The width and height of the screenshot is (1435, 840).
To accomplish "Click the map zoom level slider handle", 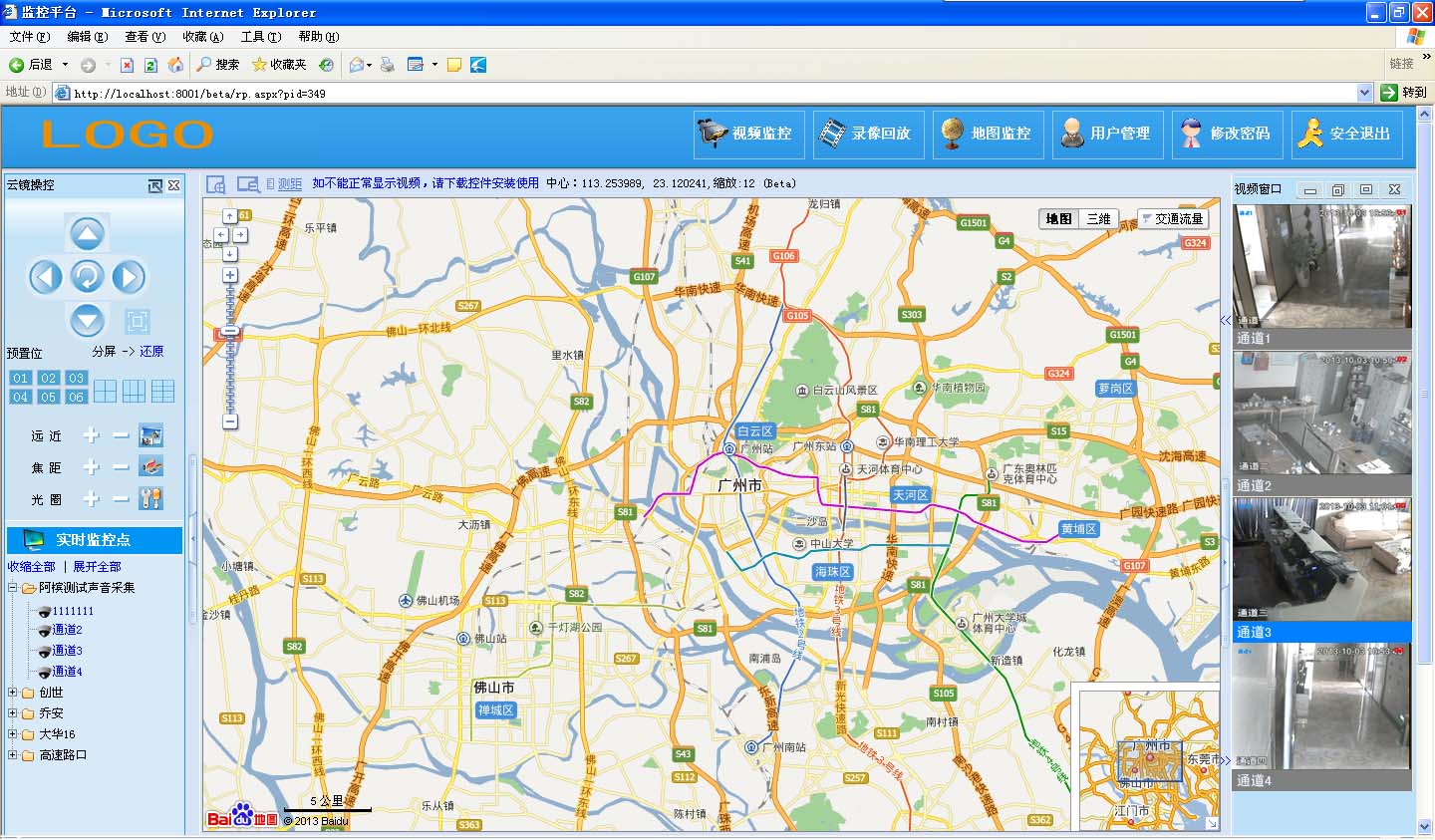I will [230, 332].
